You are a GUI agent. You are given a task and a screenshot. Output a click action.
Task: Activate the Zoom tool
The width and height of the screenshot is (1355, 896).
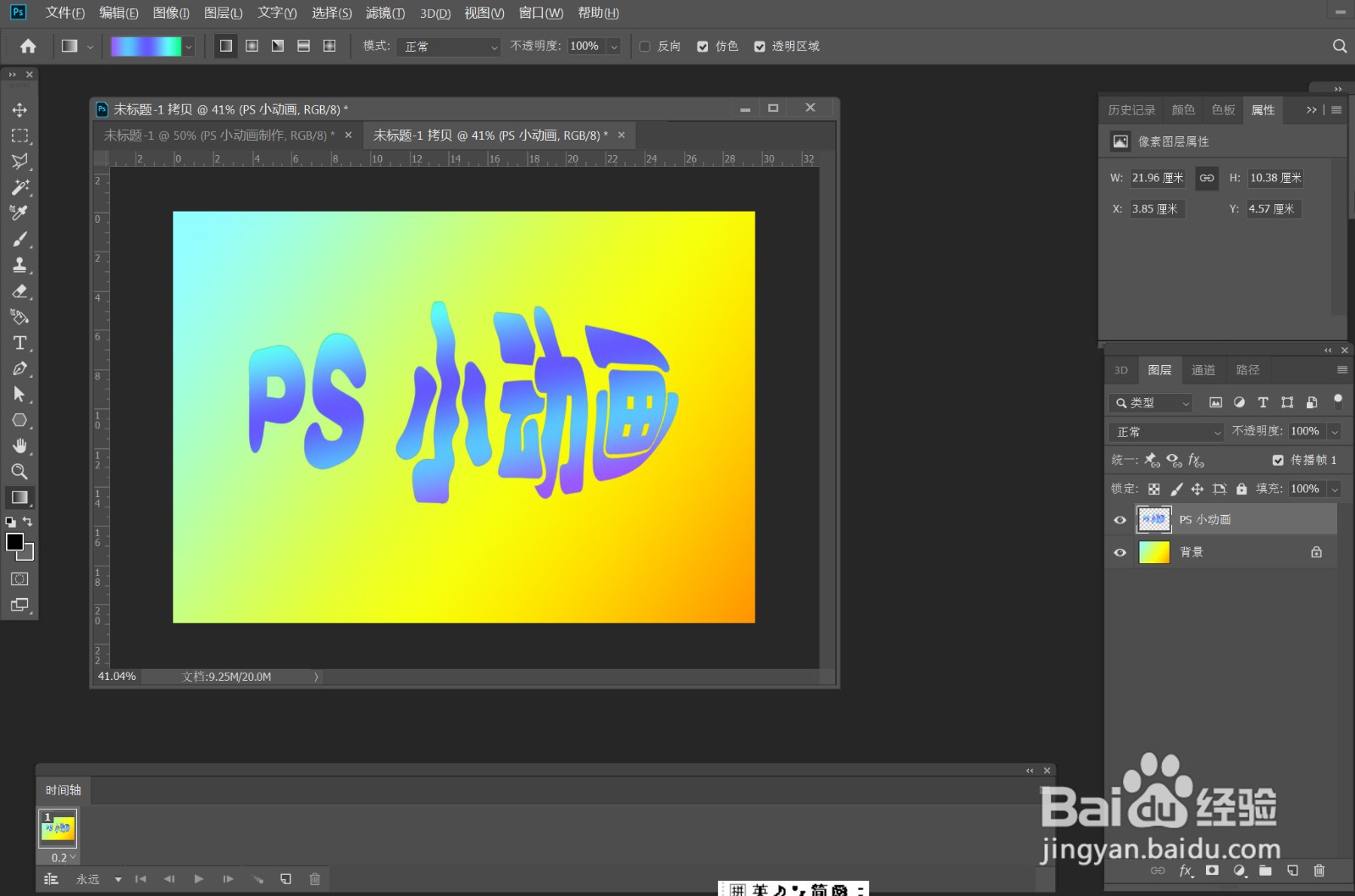click(x=19, y=472)
